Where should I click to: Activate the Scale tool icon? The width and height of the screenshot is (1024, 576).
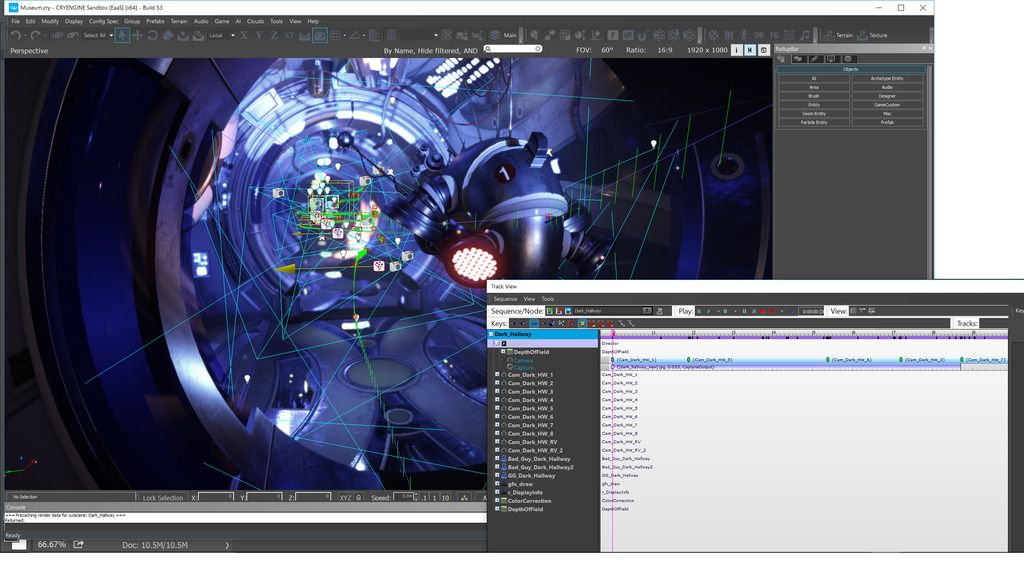[x=167, y=35]
